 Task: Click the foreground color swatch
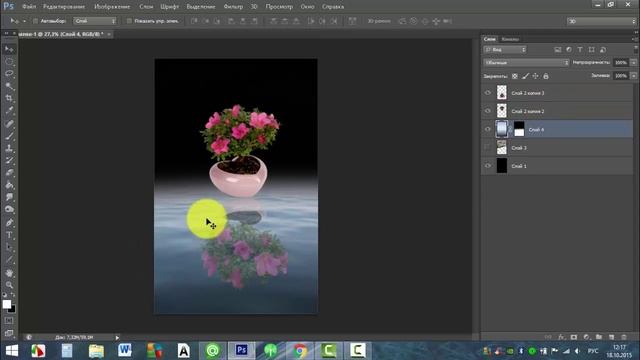[x=7, y=304]
